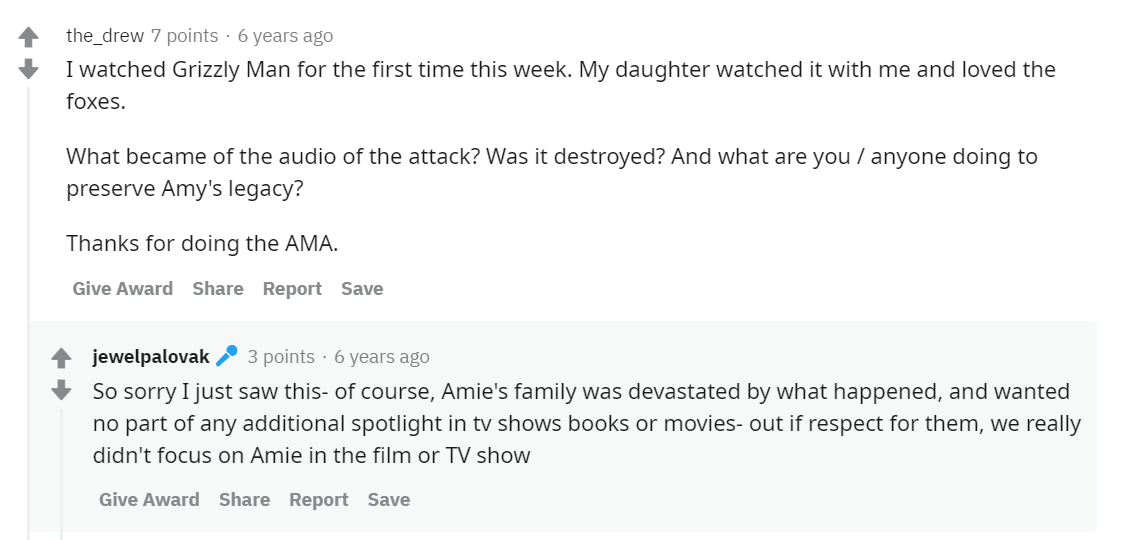Image resolution: width=1144 pixels, height=540 pixels.
Task: Open jewelpalovak's user profile
Action: 151,356
